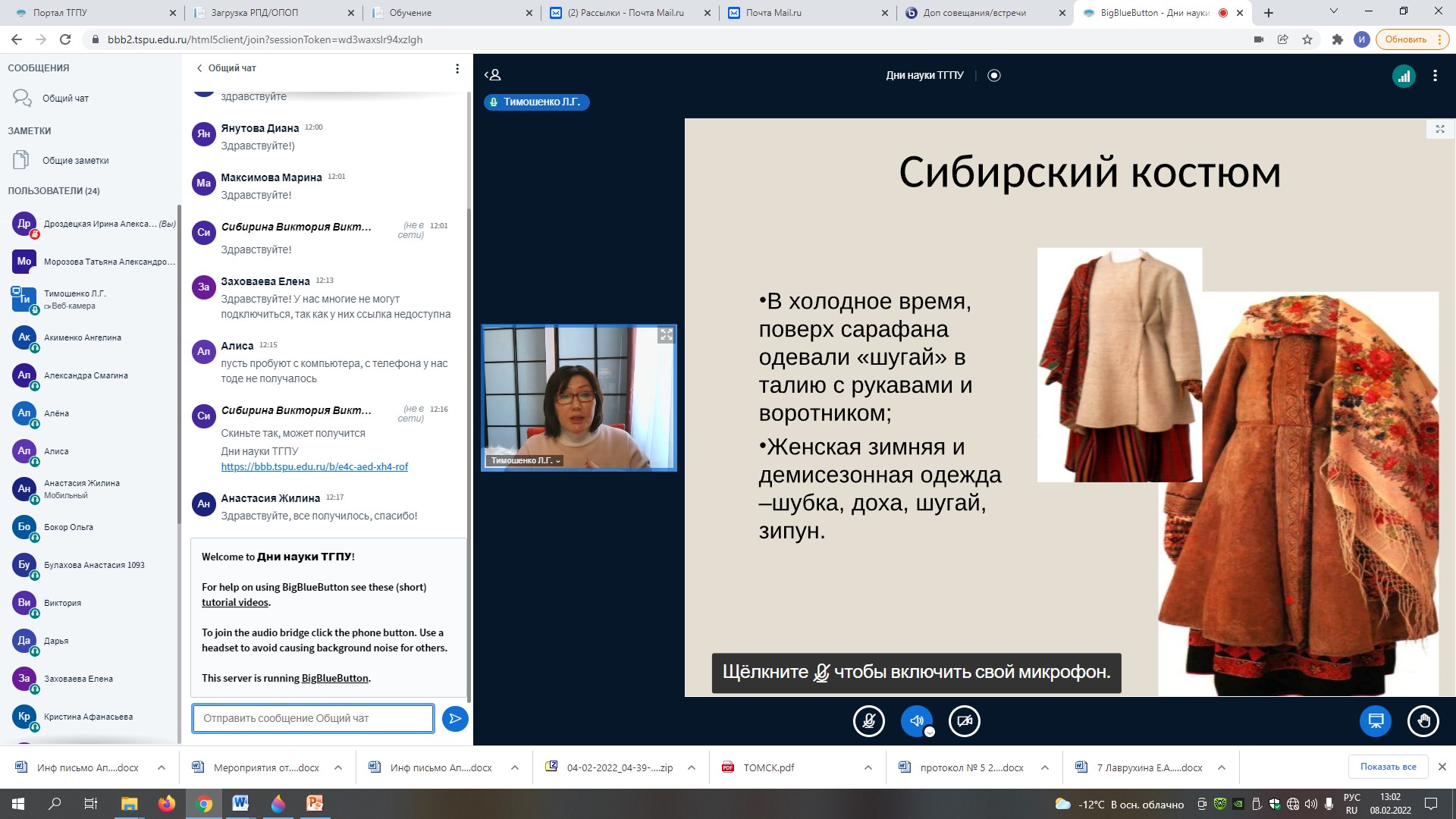Open Тимошенко Л.Г. webcam name dropdown

point(526,460)
